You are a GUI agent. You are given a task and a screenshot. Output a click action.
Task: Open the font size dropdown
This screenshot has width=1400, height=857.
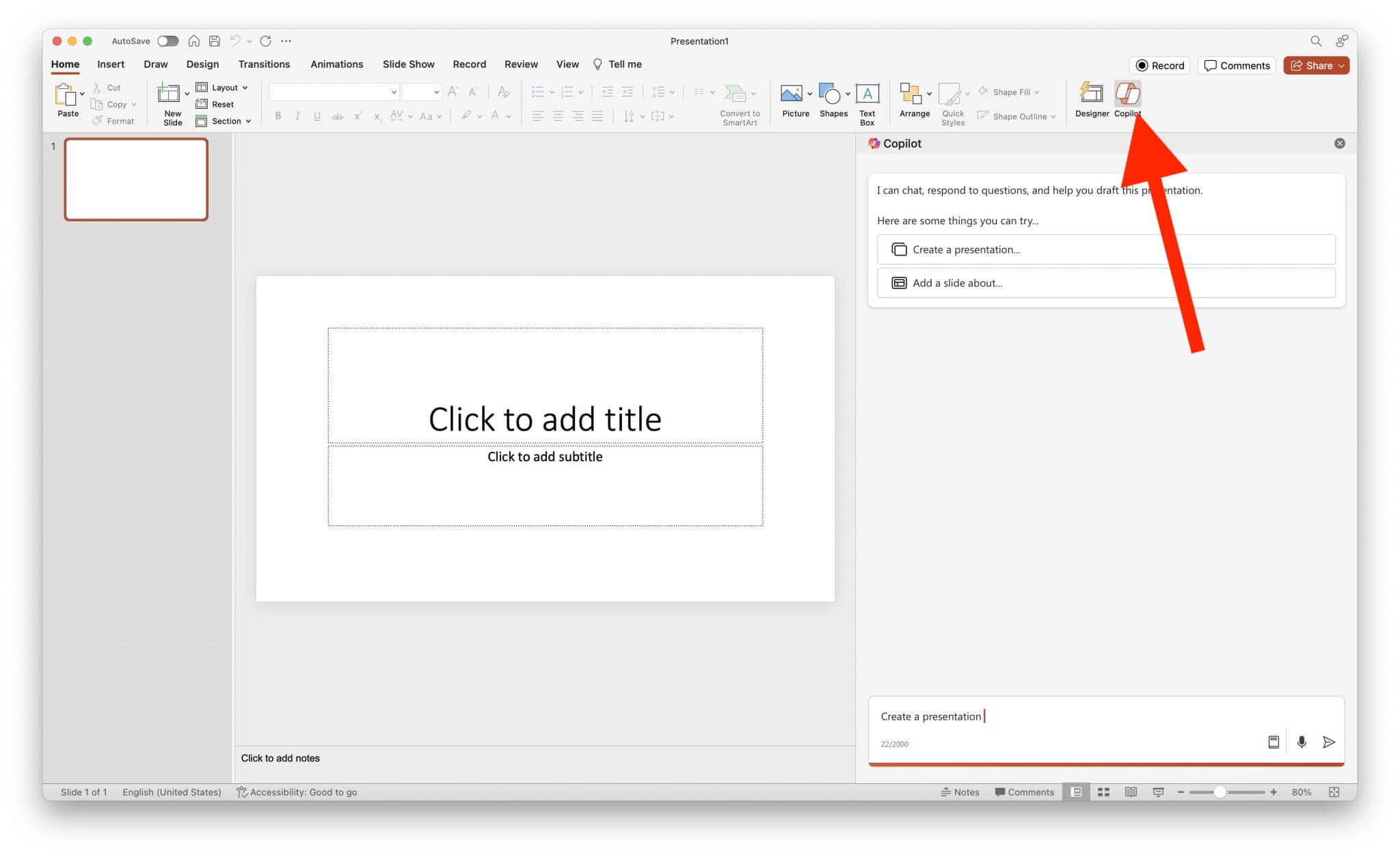pos(435,91)
